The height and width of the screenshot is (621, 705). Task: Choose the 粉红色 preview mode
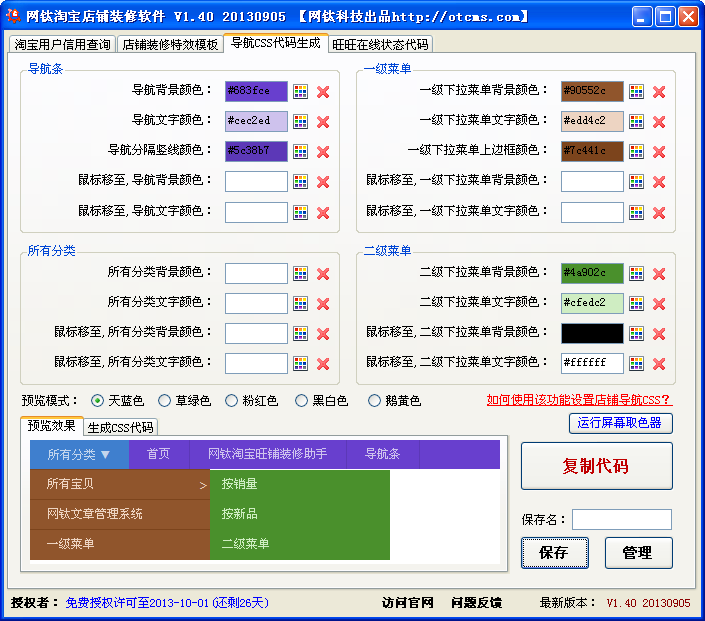232,401
